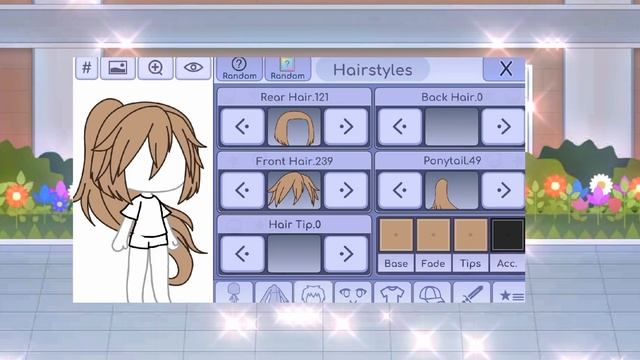The height and width of the screenshot is (360, 640).
Task: Click the Tips label button
Action: 470,263
